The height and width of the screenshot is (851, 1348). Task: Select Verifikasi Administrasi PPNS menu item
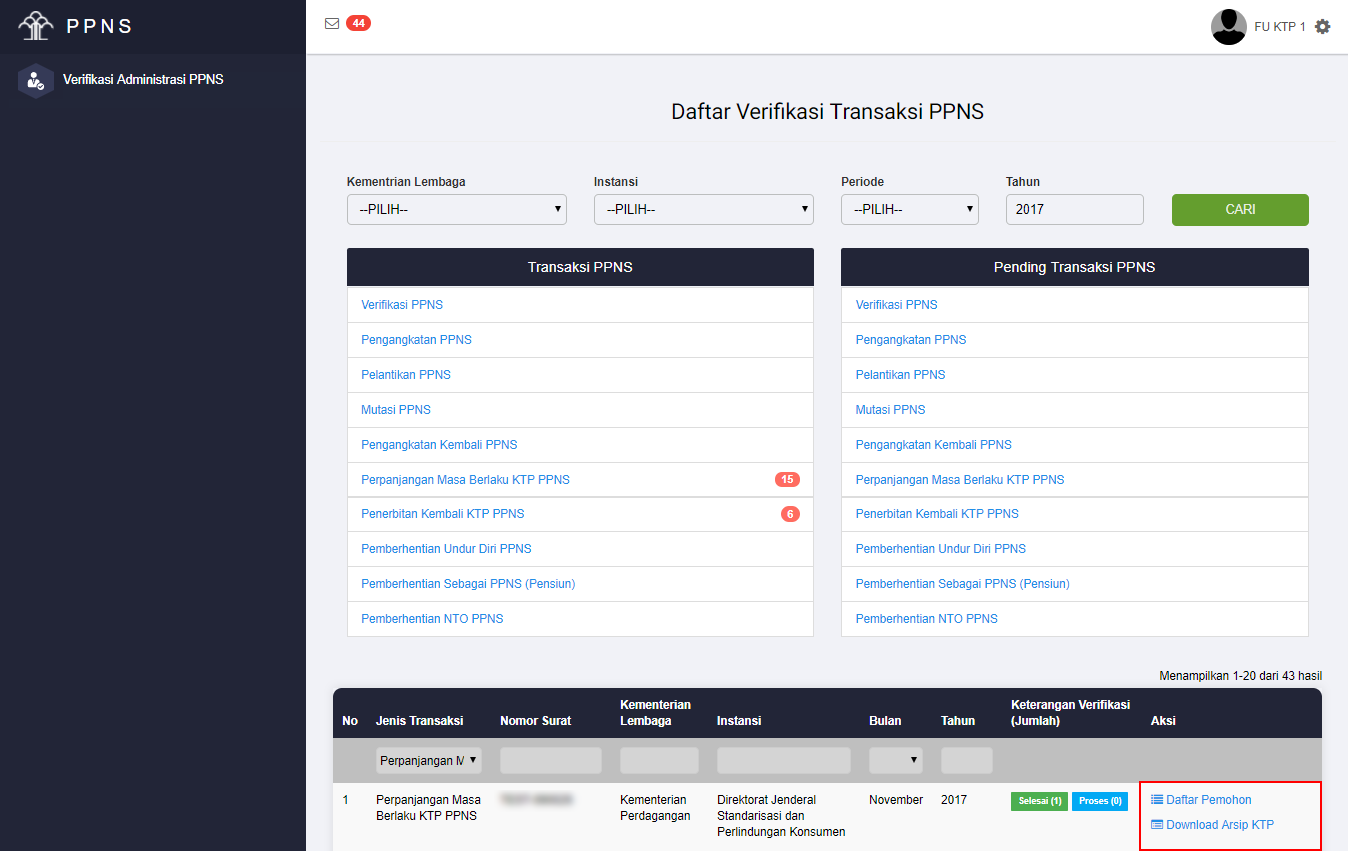(x=143, y=79)
